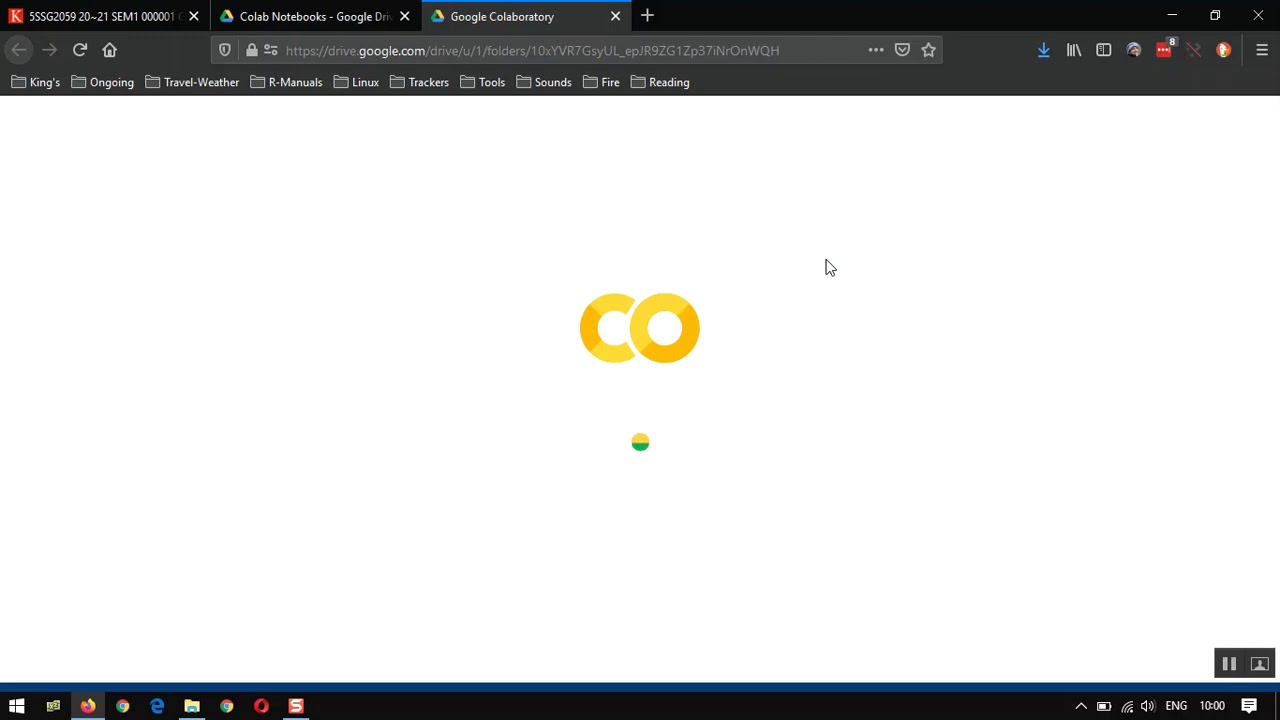Open first Chrome taskbar icon

point(123,706)
